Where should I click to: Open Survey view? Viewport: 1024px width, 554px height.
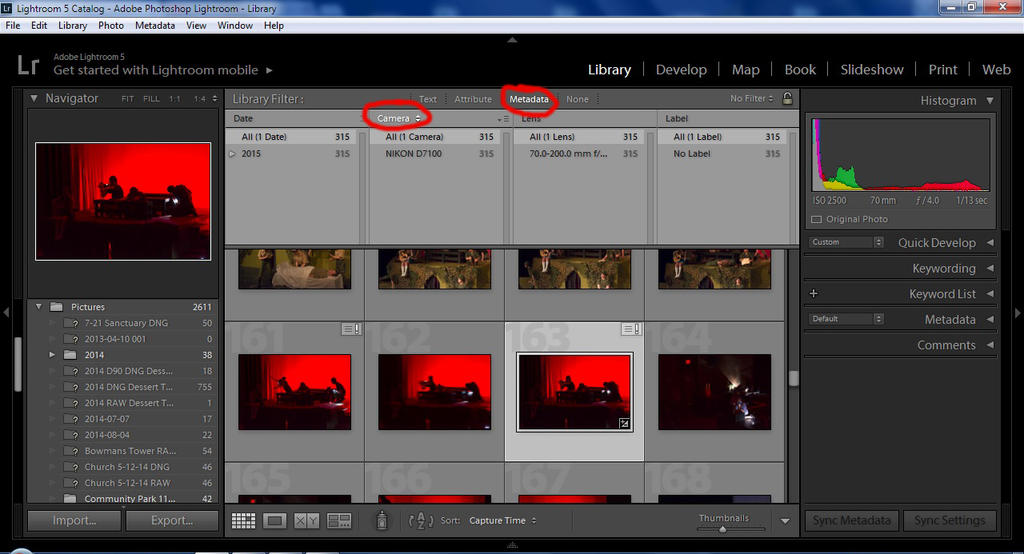[x=339, y=520]
